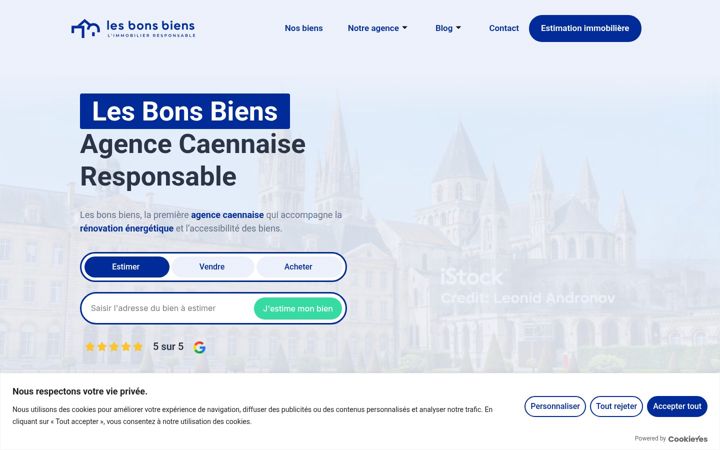720x450 pixels.
Task: Follow the agence caennaise link
Action: [227, 215]
